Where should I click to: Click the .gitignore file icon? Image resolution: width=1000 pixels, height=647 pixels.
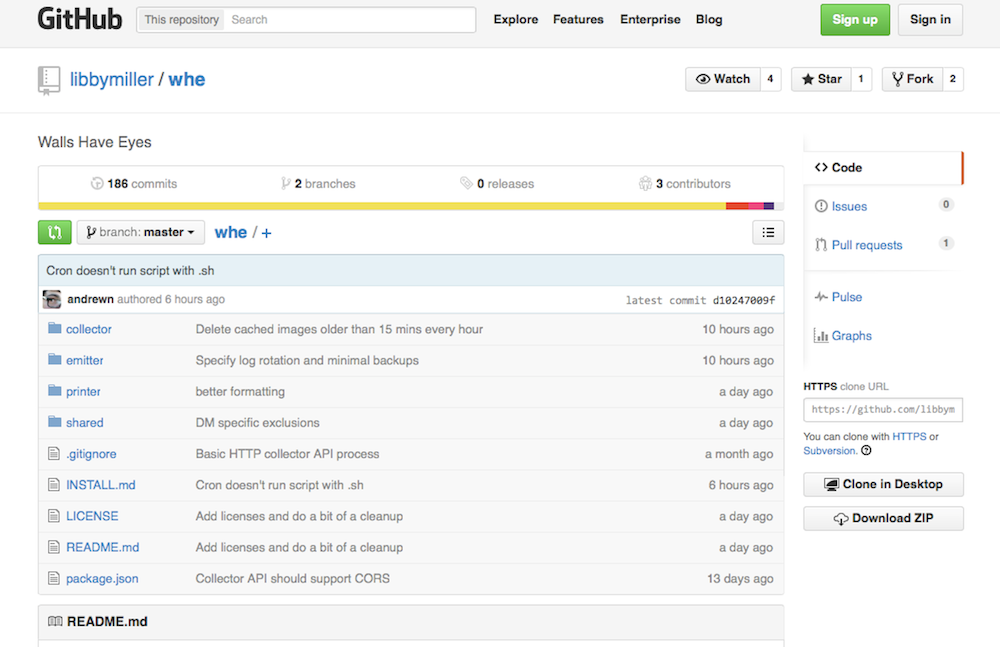[x=54, y=454]
